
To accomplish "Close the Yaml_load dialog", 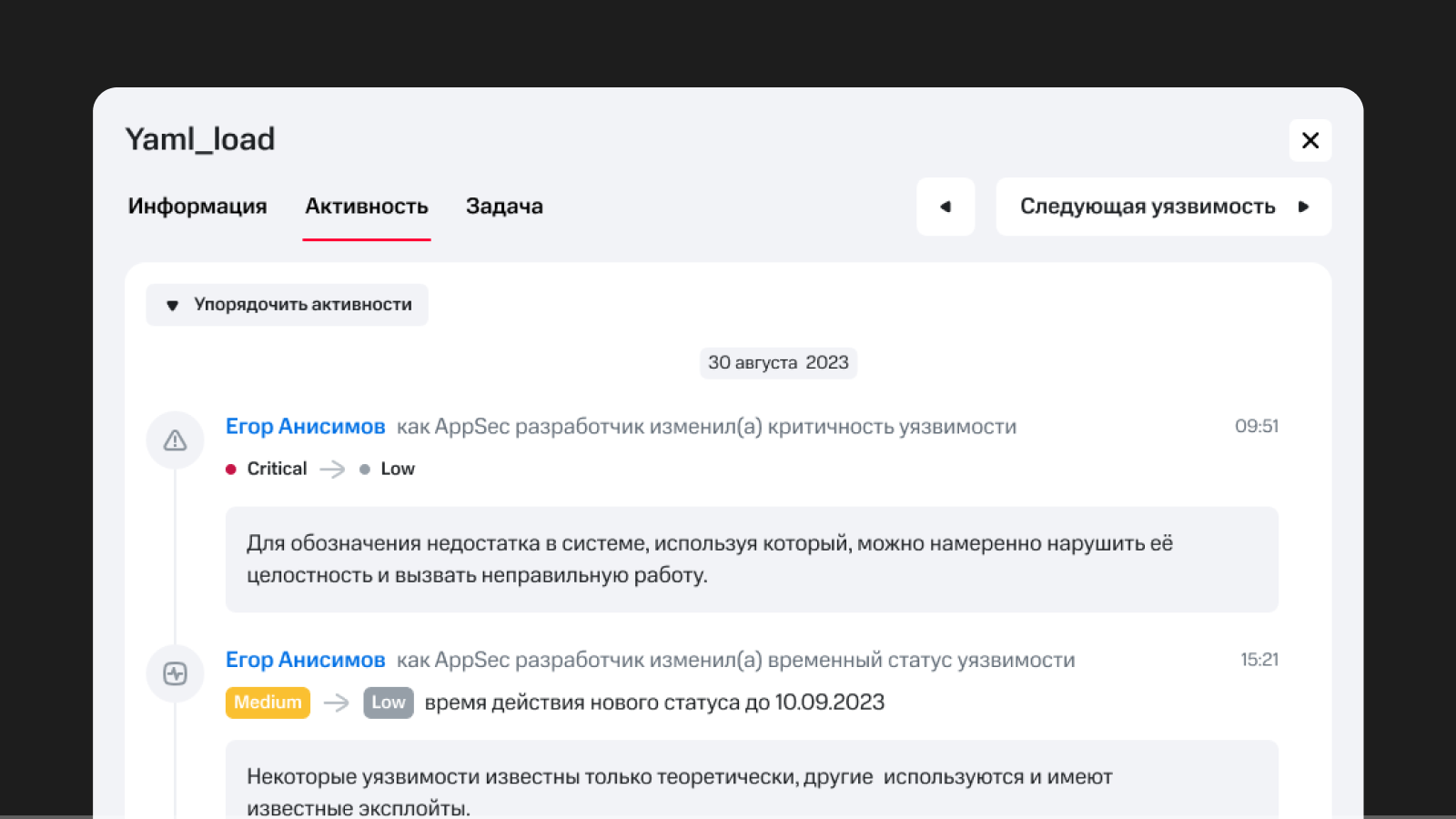I will (x=1309, y=140).
